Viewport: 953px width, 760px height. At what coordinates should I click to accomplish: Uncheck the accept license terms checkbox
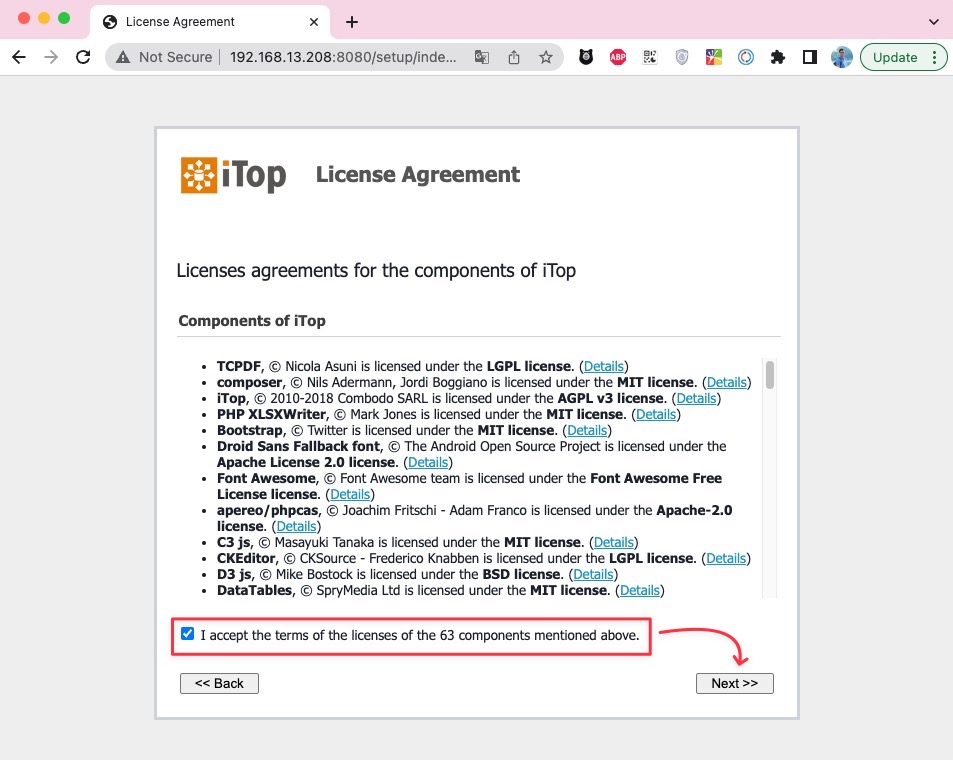187,634
